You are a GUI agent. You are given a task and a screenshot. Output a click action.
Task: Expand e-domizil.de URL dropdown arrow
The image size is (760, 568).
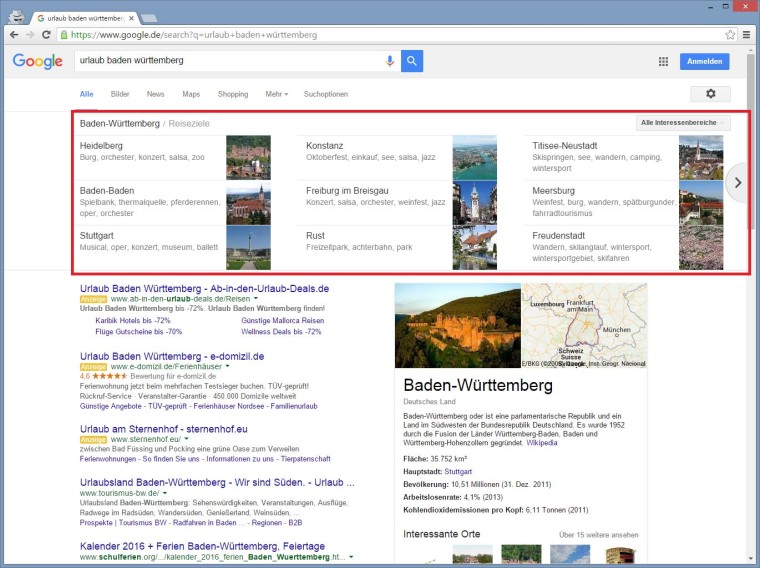pos(227,366)
